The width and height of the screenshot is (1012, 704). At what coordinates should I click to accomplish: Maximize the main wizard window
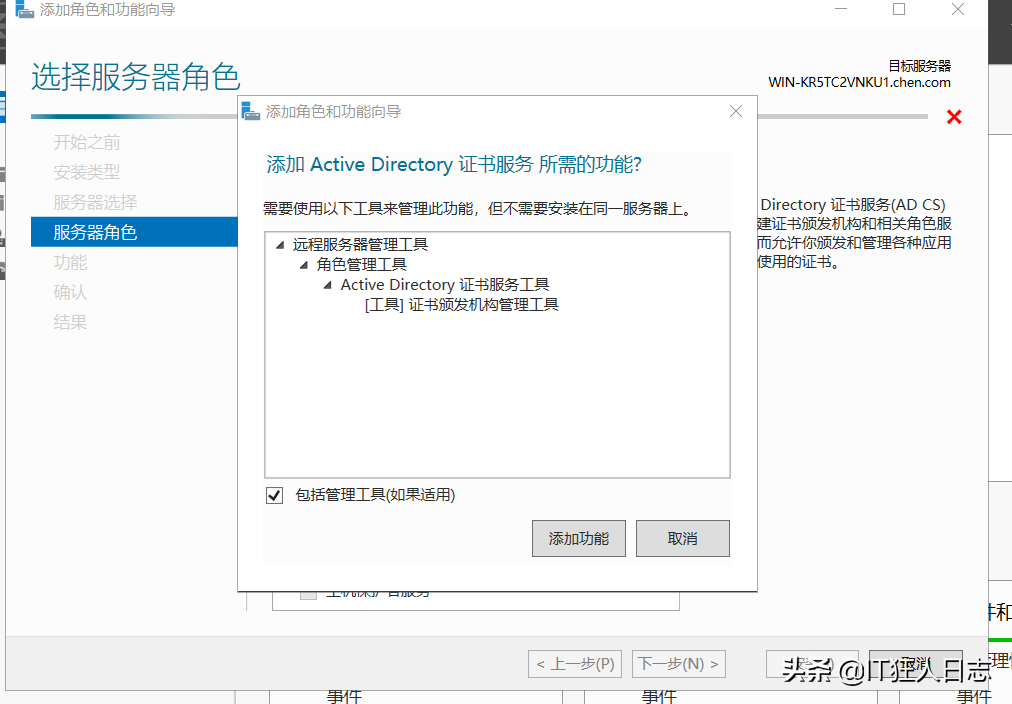tap(899, 9)
